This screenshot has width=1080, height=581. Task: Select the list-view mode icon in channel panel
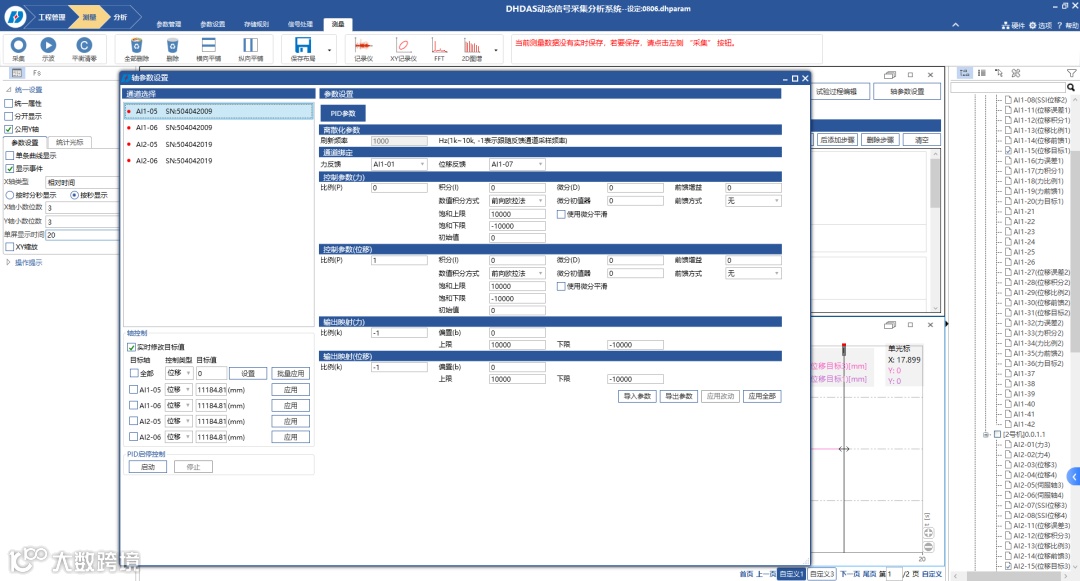coord(982,73)
